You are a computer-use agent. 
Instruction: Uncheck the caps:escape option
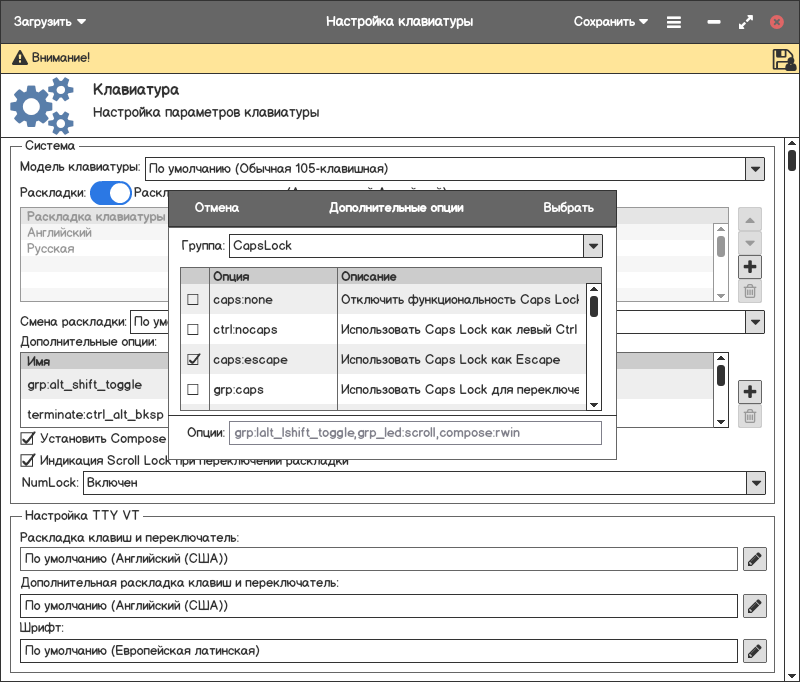pyautogui.click(x=193, y=359)
